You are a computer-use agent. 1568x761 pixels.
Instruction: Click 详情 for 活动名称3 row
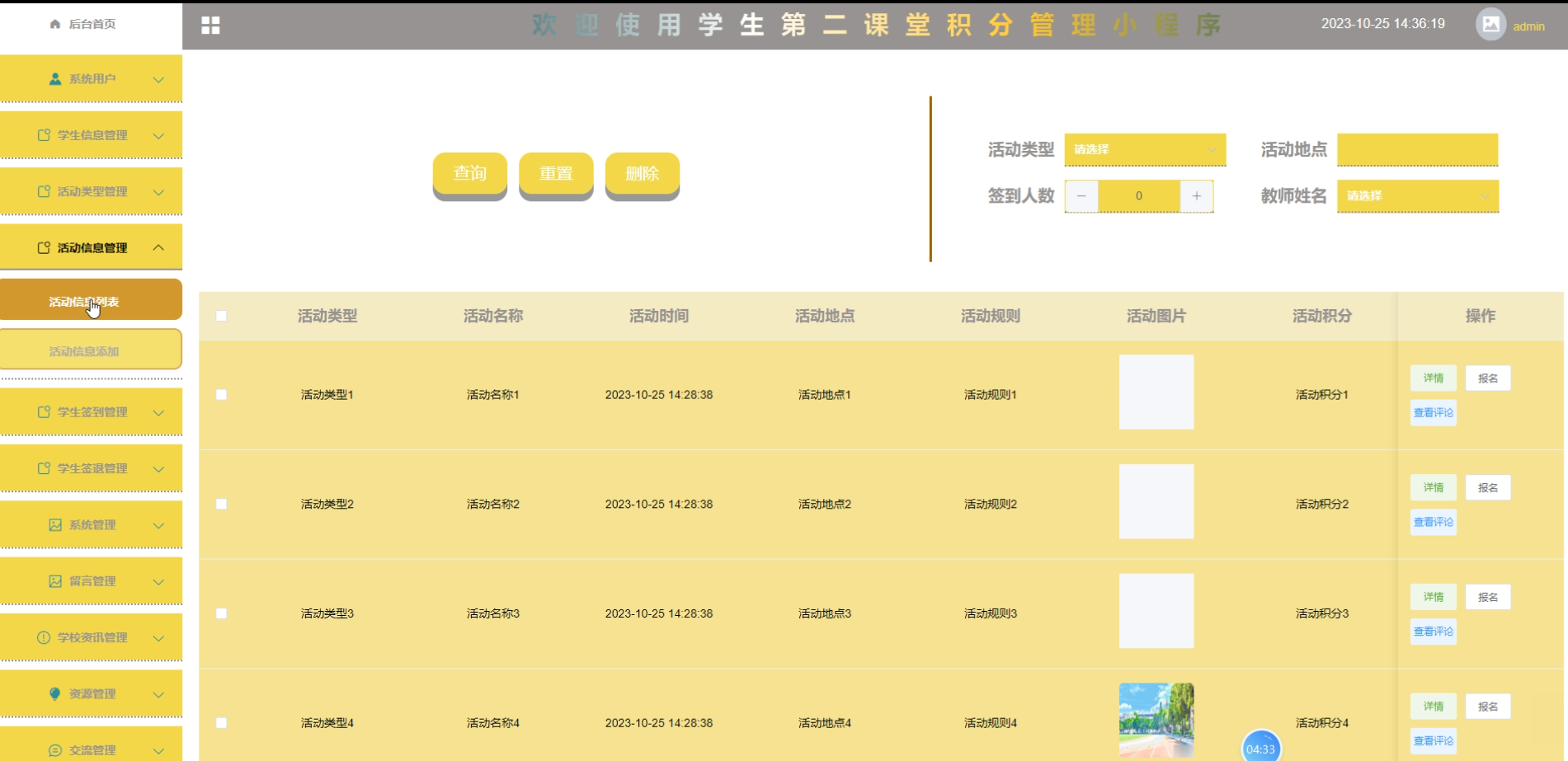pos(1434,597)
